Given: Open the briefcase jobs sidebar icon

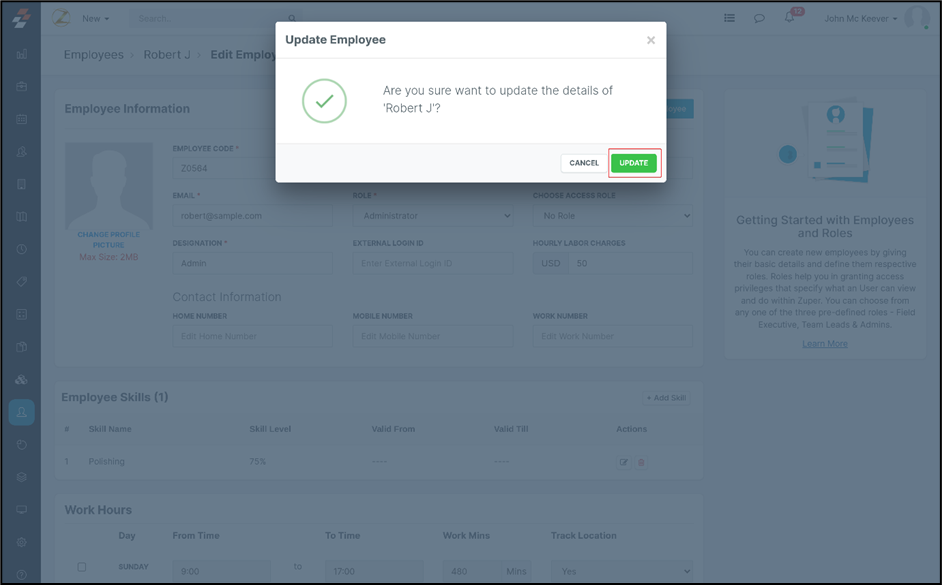Looking at the screenshot, I should click(x=22, y=86).
